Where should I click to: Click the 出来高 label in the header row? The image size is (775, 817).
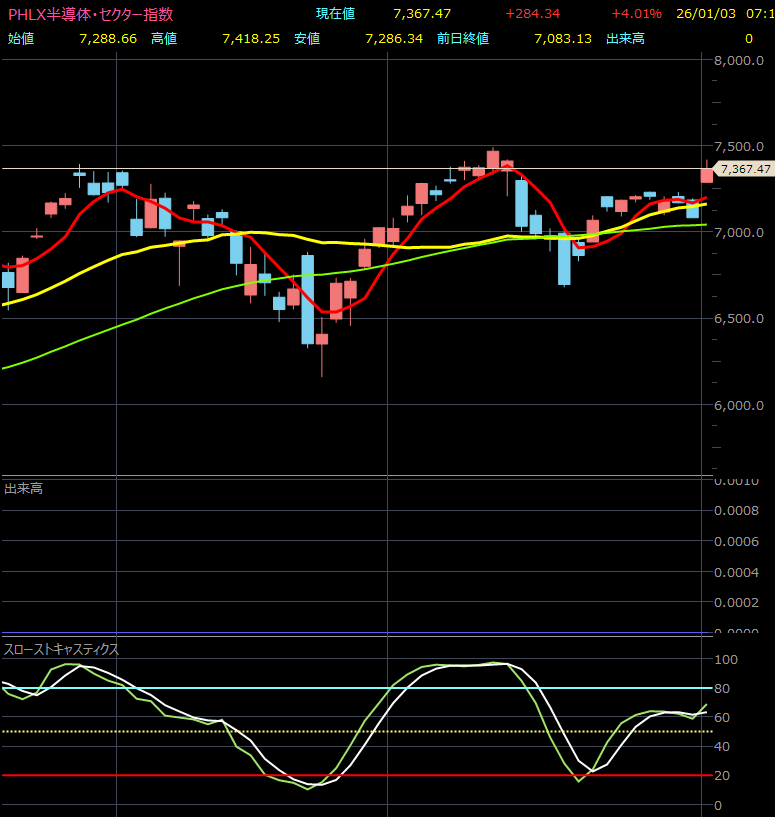click(x=625, y=38)
